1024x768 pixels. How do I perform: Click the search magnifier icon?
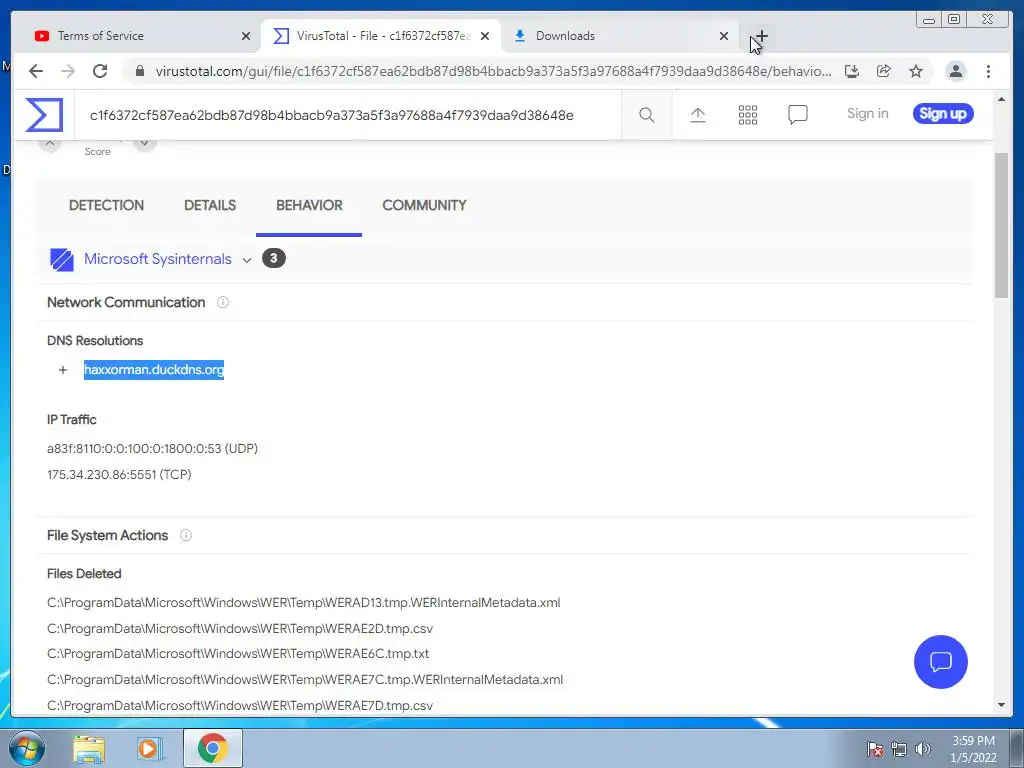pos(647,115)
